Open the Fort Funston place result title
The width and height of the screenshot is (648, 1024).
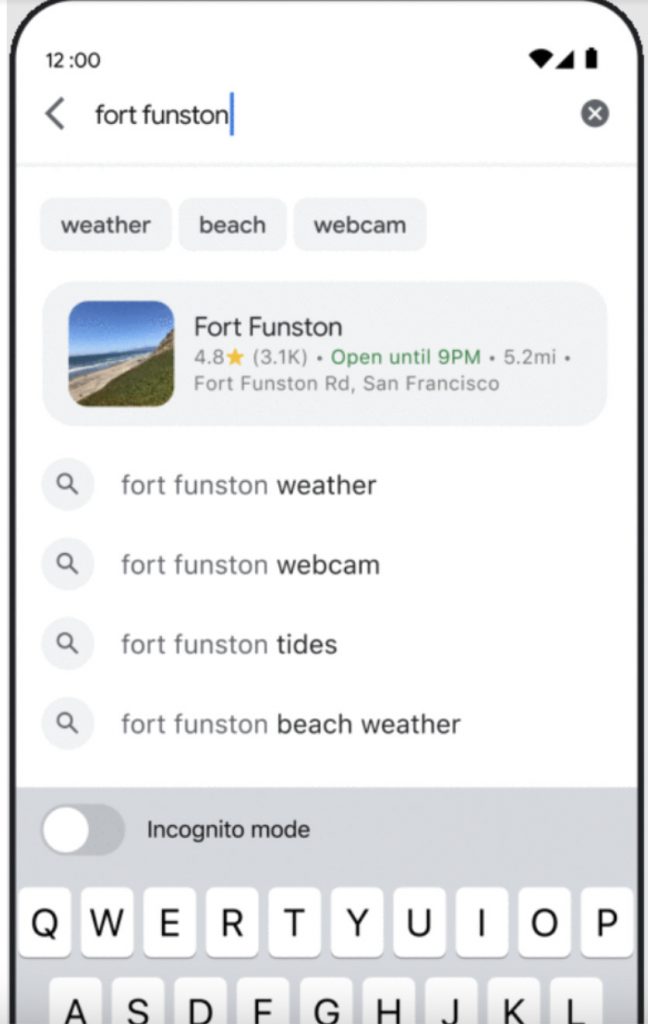pos(268,327)
